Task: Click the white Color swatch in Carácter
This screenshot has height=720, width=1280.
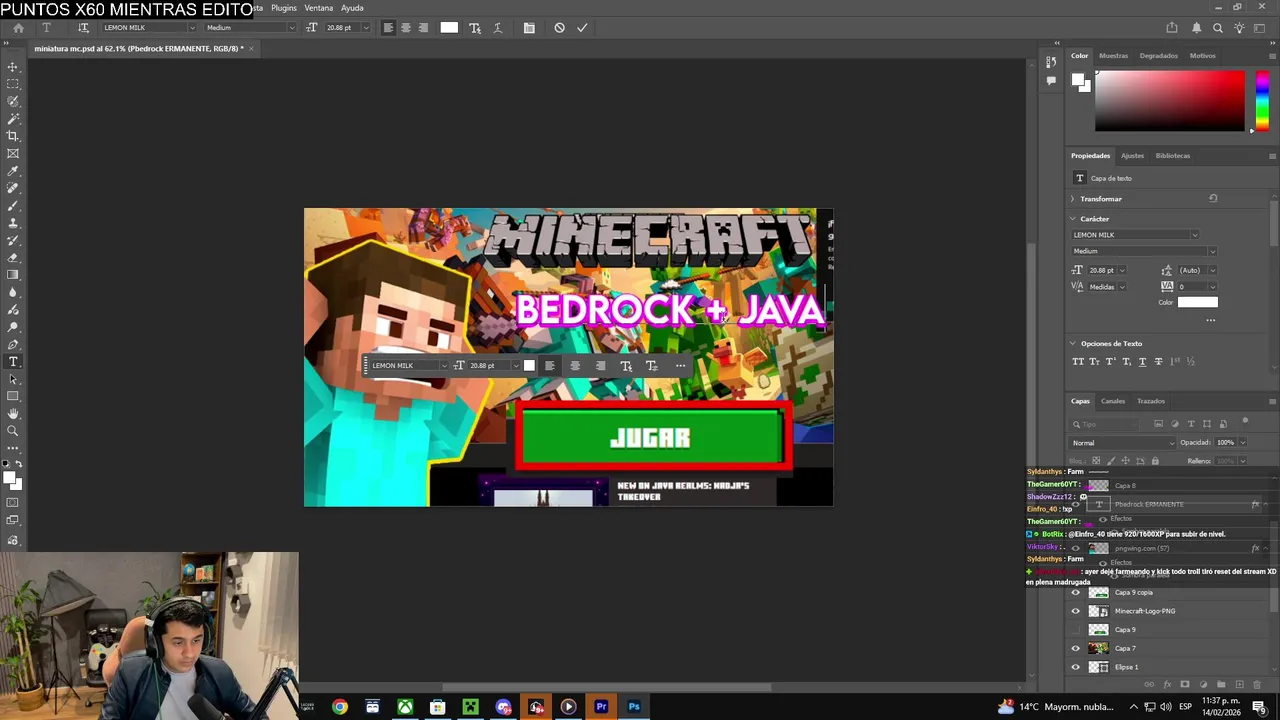Action: click(1198, 302)
